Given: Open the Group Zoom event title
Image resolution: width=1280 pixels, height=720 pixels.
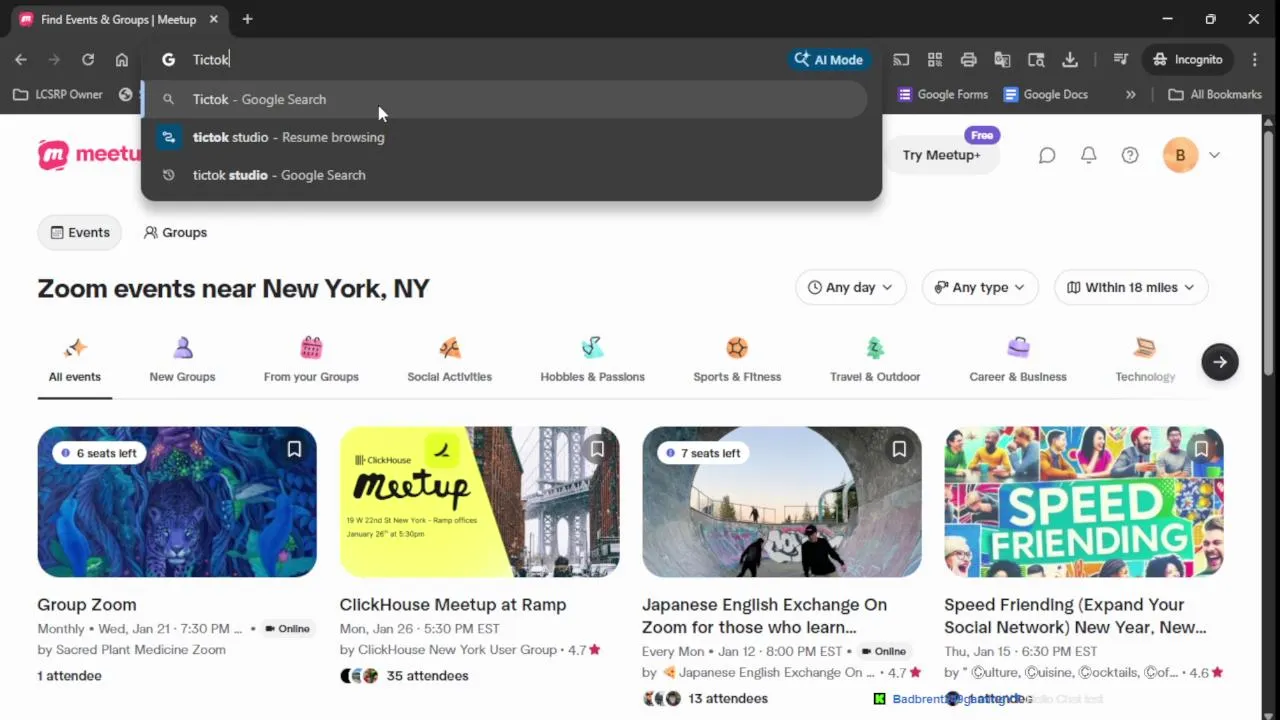Looking at the screenshot, I should (87, 604).
